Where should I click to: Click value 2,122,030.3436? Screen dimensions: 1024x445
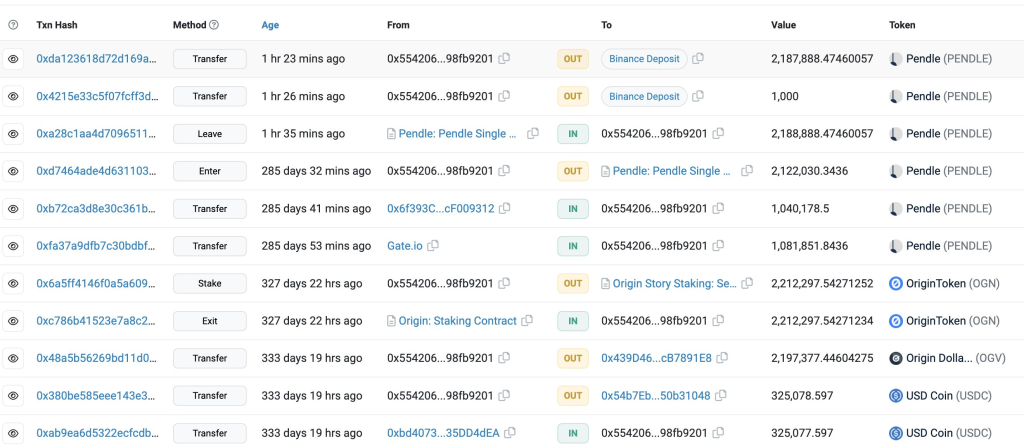click(810, 171)
